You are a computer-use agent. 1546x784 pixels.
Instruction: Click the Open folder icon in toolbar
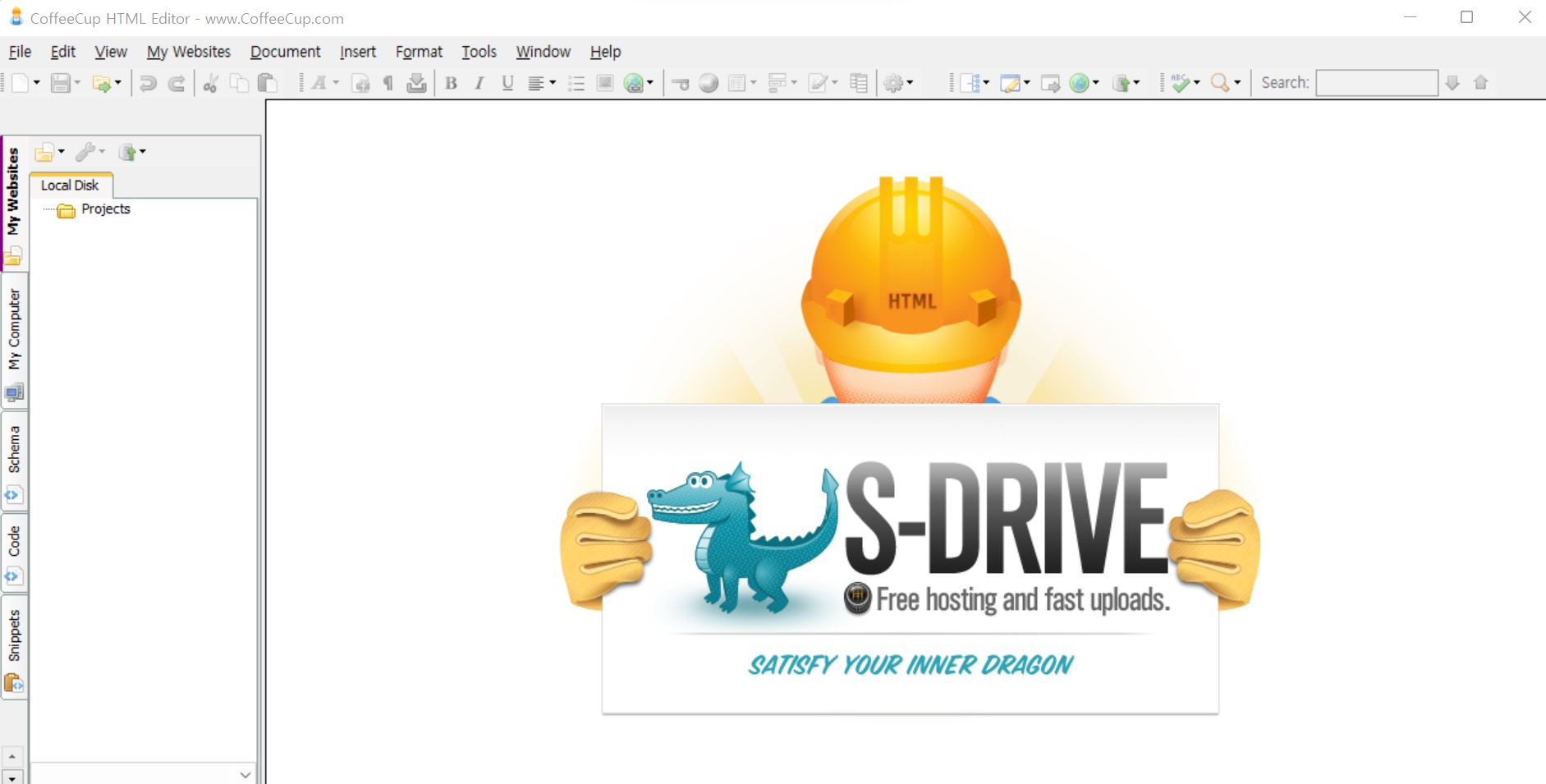pos(102,83)
